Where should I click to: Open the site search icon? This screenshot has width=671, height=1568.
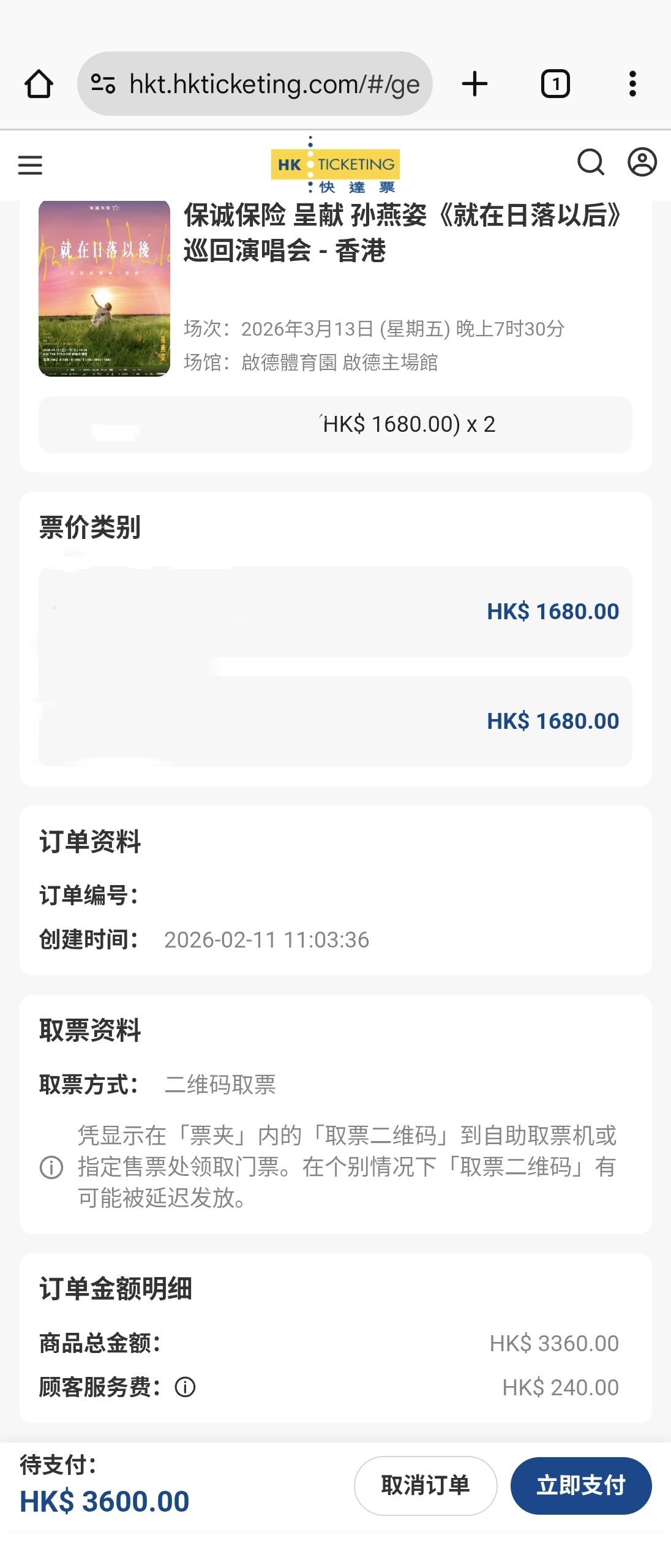coord(591,163)
